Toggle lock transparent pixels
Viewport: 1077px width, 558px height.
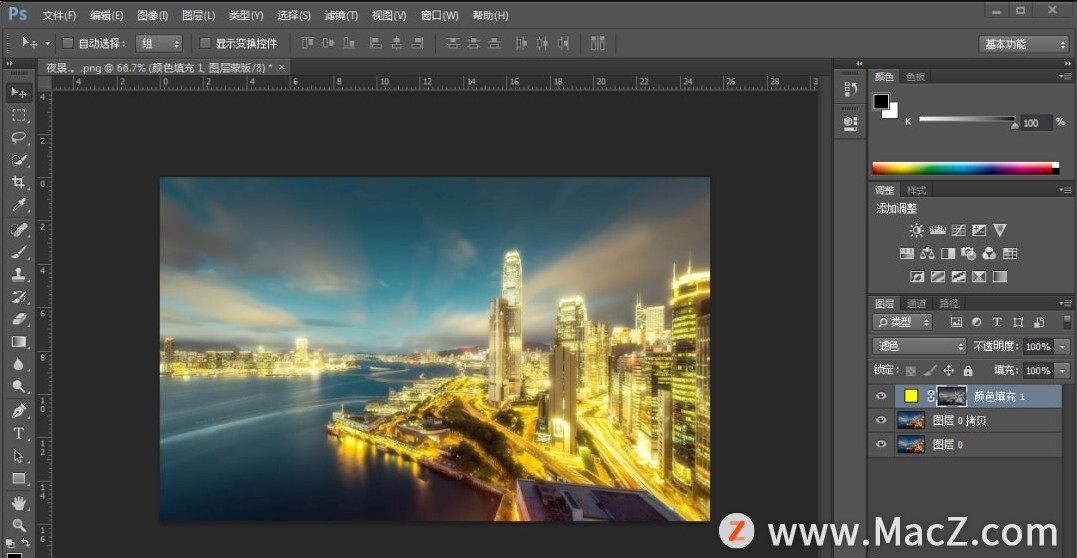(911, 370)
